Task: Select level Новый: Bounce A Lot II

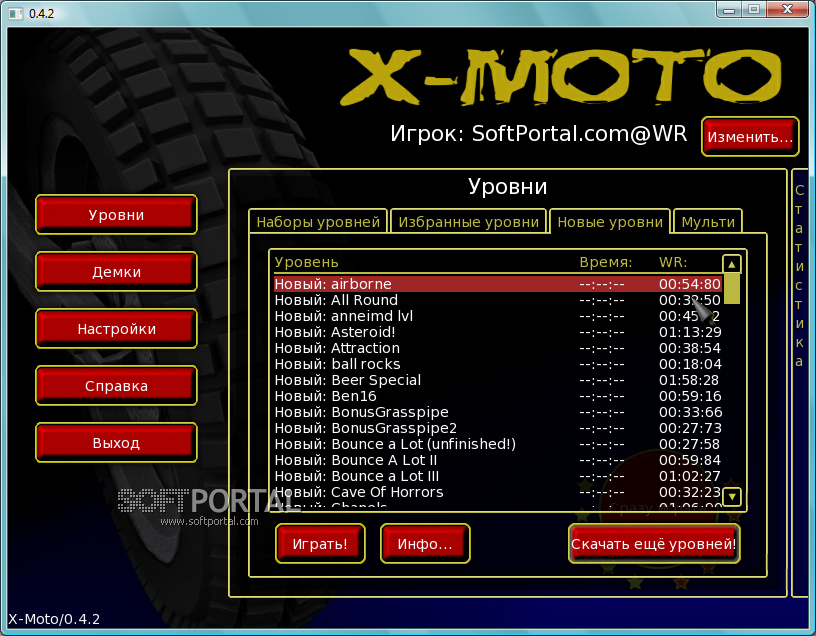Action: click(x=498, y=460)
